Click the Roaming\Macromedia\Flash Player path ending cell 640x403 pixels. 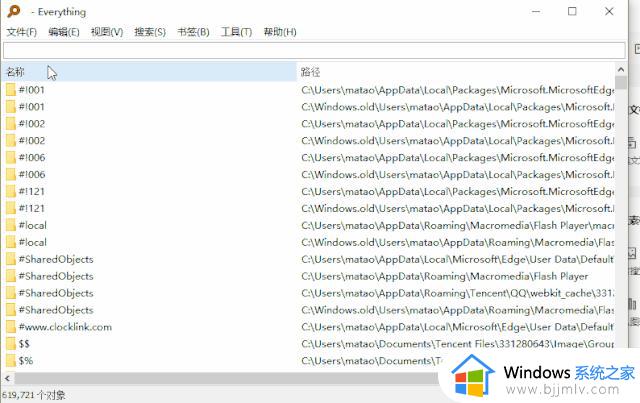click(x=444, y=276)
